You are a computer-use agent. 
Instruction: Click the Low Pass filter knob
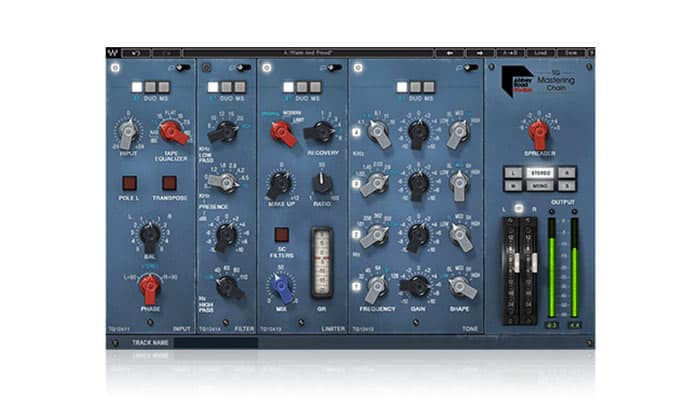point(225,132)
